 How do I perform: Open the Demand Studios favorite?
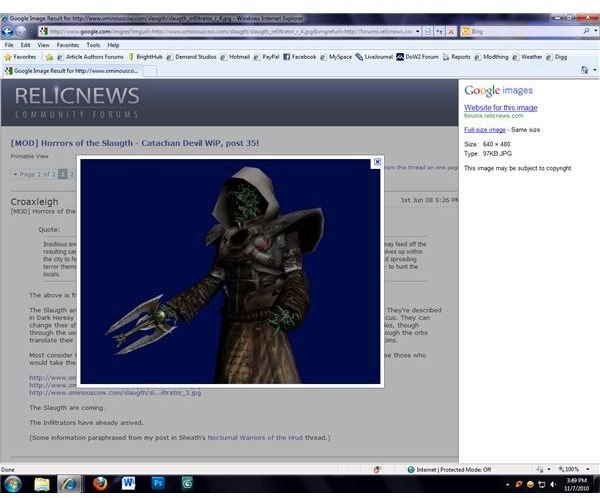click(x=191, y=57)
